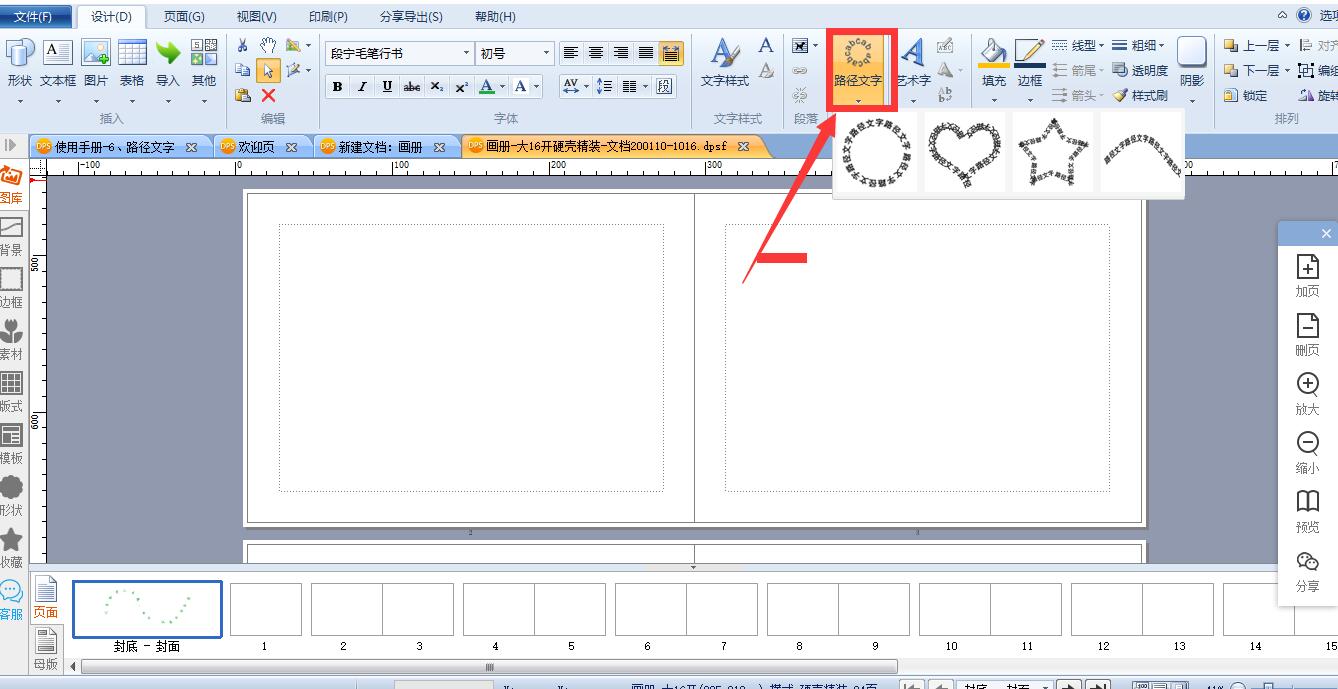Choose heart-shaped path text preset
The height and width of the screenshot is (689, 1338).
point(964,154)
